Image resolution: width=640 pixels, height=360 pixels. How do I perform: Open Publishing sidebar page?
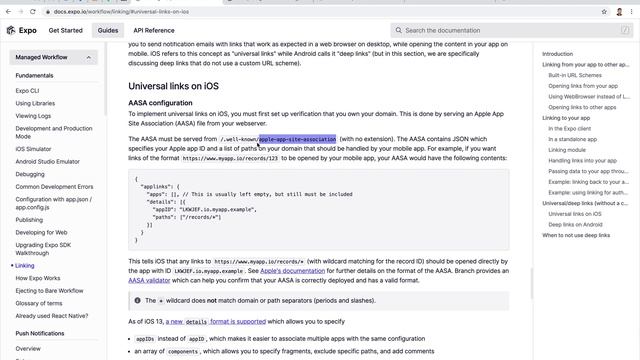click(x=29, y=220)
